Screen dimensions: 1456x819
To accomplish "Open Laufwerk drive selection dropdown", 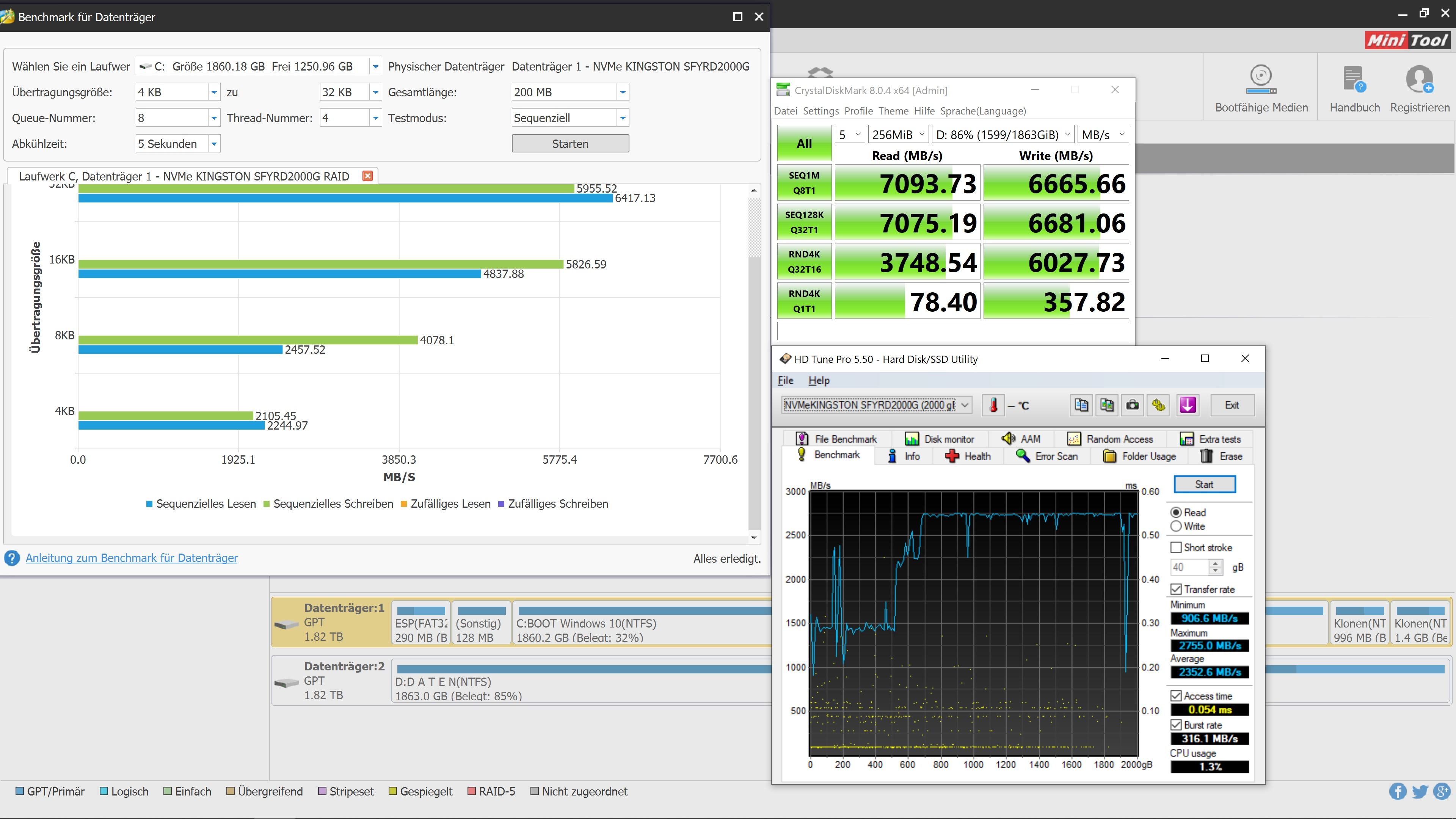I will click(375, 66).
